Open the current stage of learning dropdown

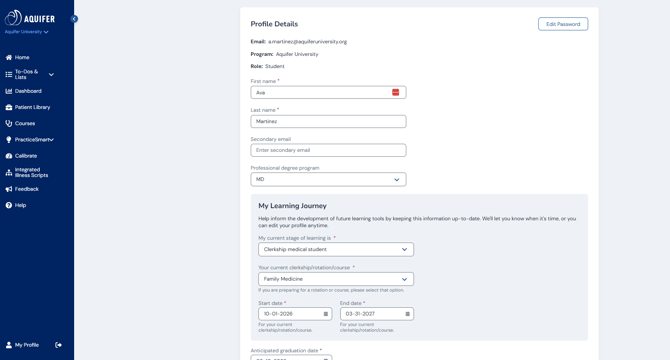point(336,249)
